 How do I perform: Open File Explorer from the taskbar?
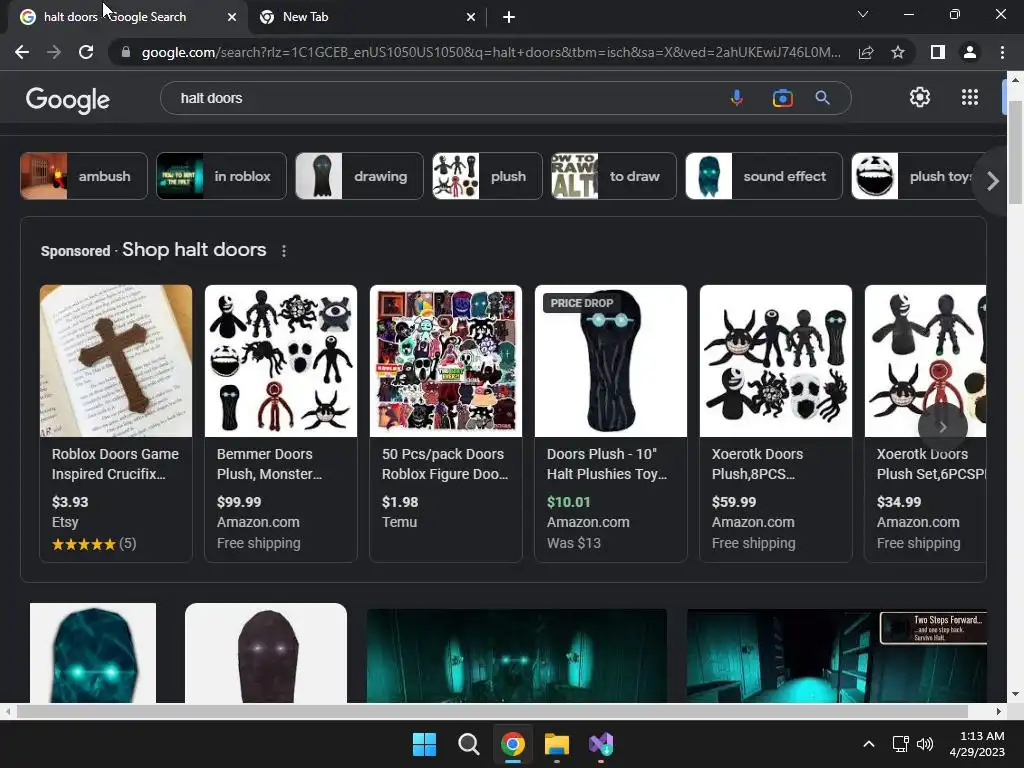[x=557, y=744]
